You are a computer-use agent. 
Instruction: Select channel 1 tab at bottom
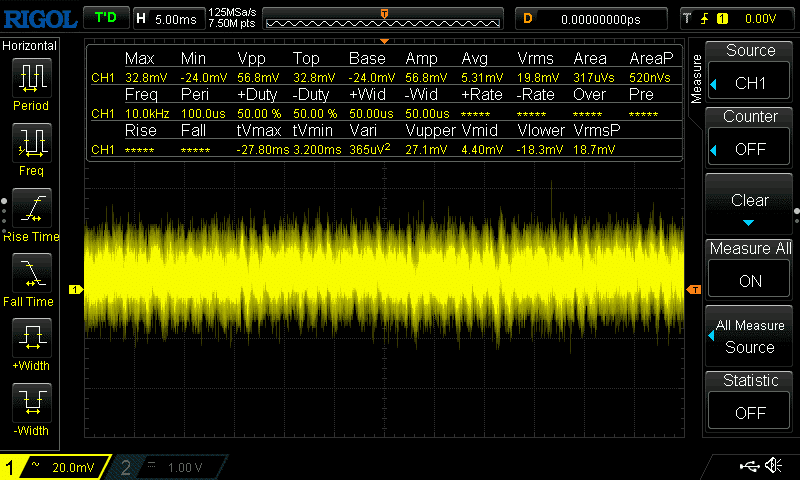click(x=55, y=467)
